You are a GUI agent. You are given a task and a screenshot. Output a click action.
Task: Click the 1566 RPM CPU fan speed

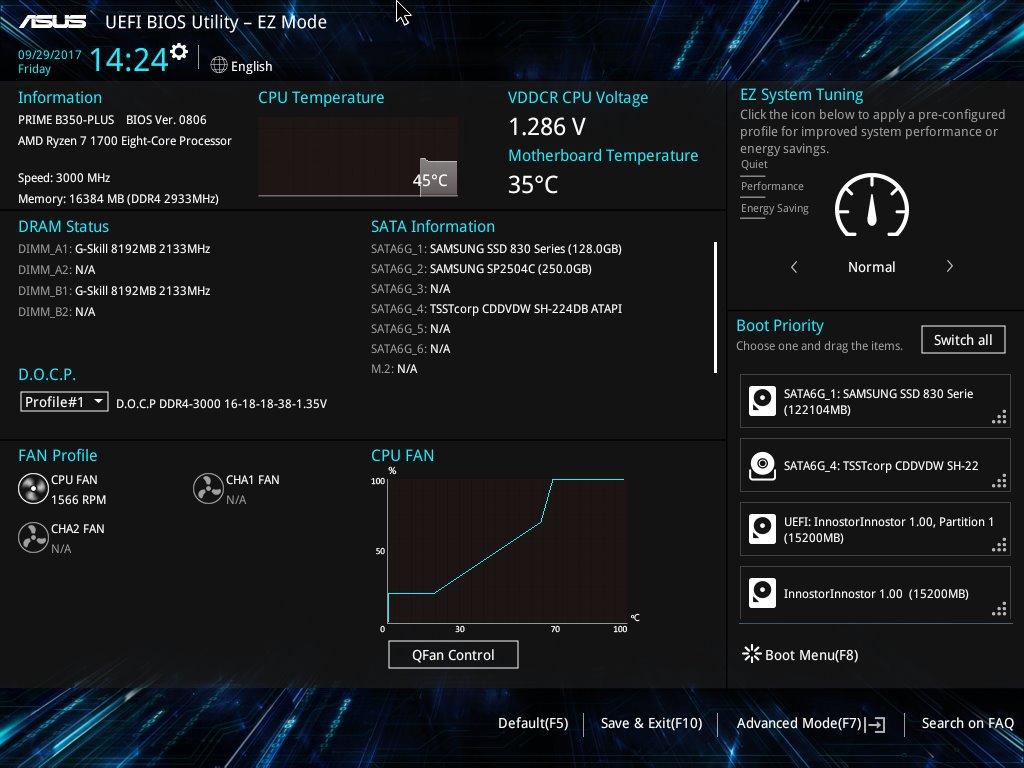[x=78, y=500]
